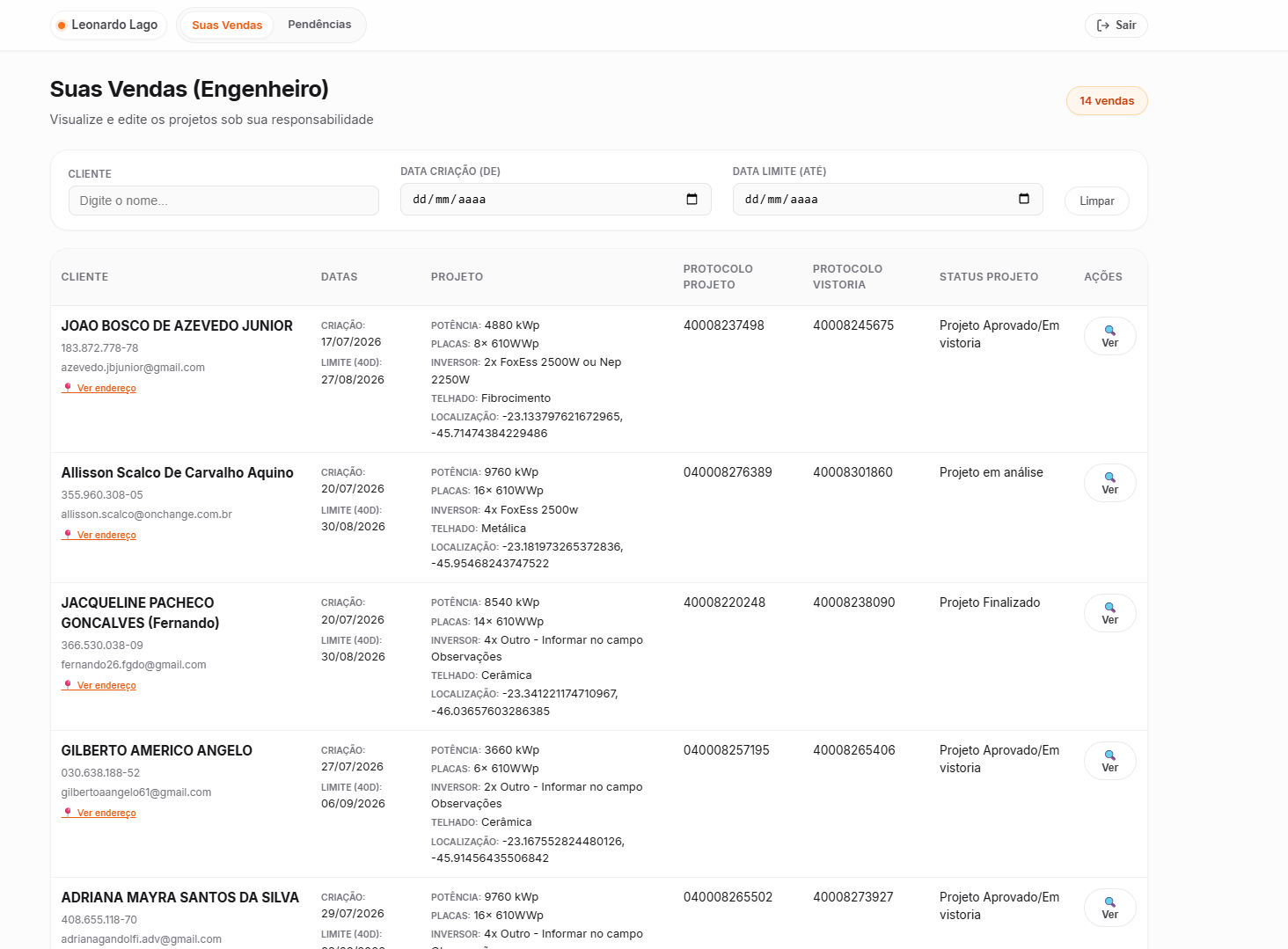
Task: View Gilberto Americo Angelo project
Action: tap(1109, 761)
